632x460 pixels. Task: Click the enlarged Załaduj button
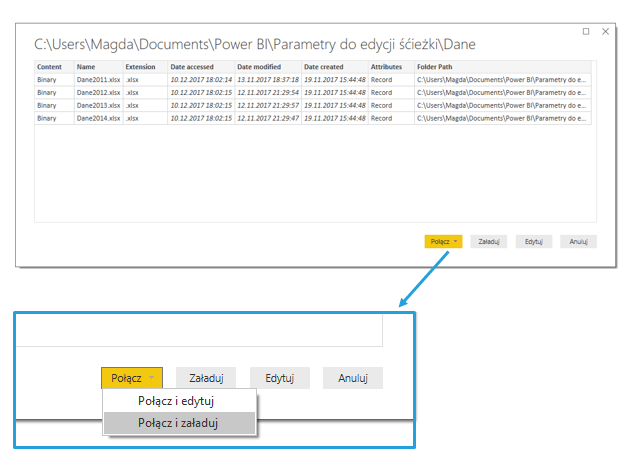coord(206,377)
